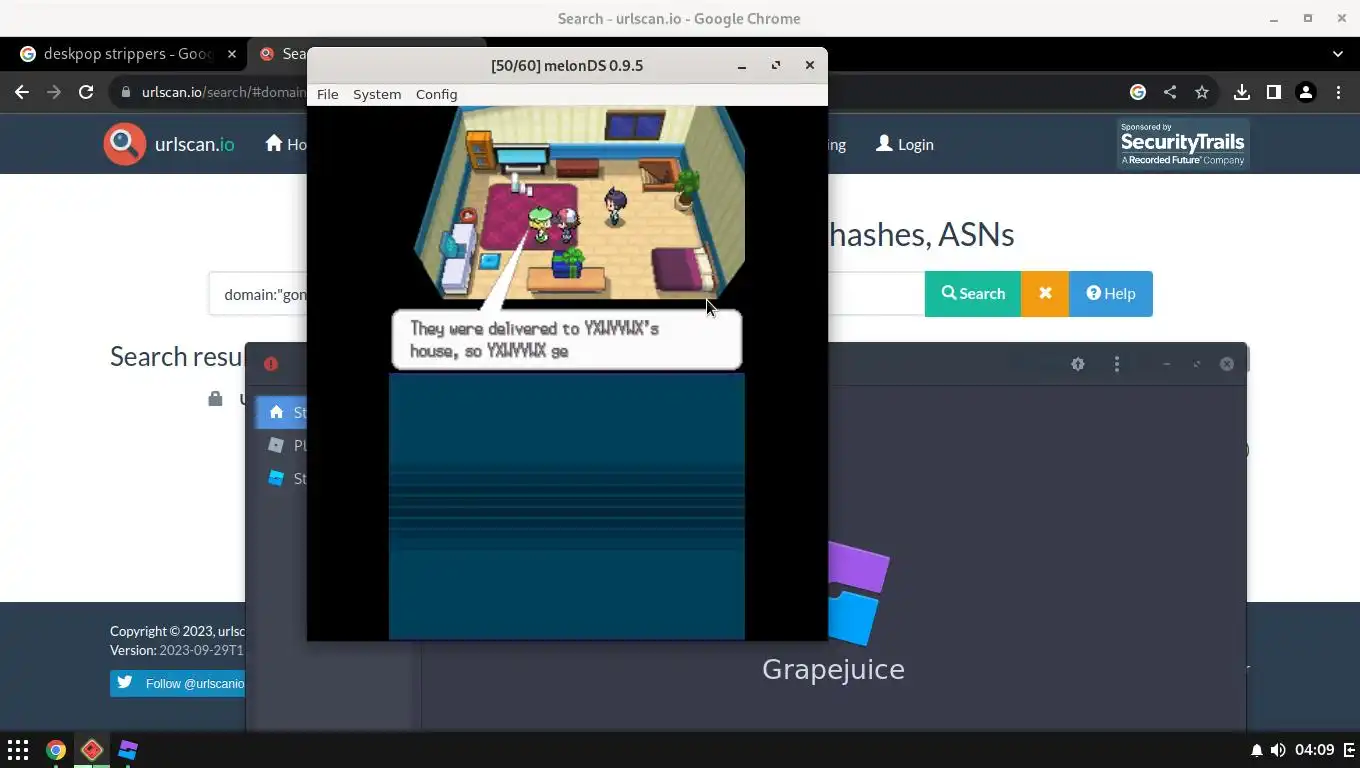Open the Config menu in melonDS

436,94
